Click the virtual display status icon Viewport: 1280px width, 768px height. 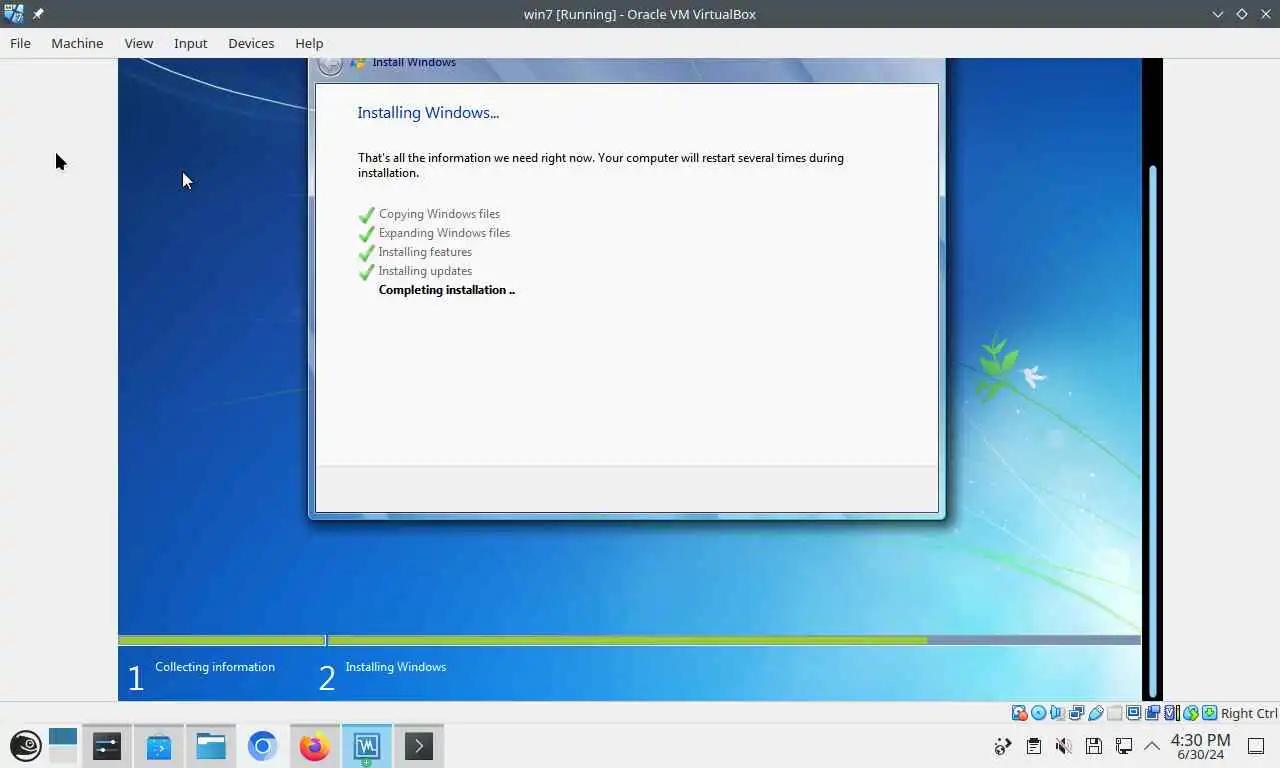point(1133,713)
